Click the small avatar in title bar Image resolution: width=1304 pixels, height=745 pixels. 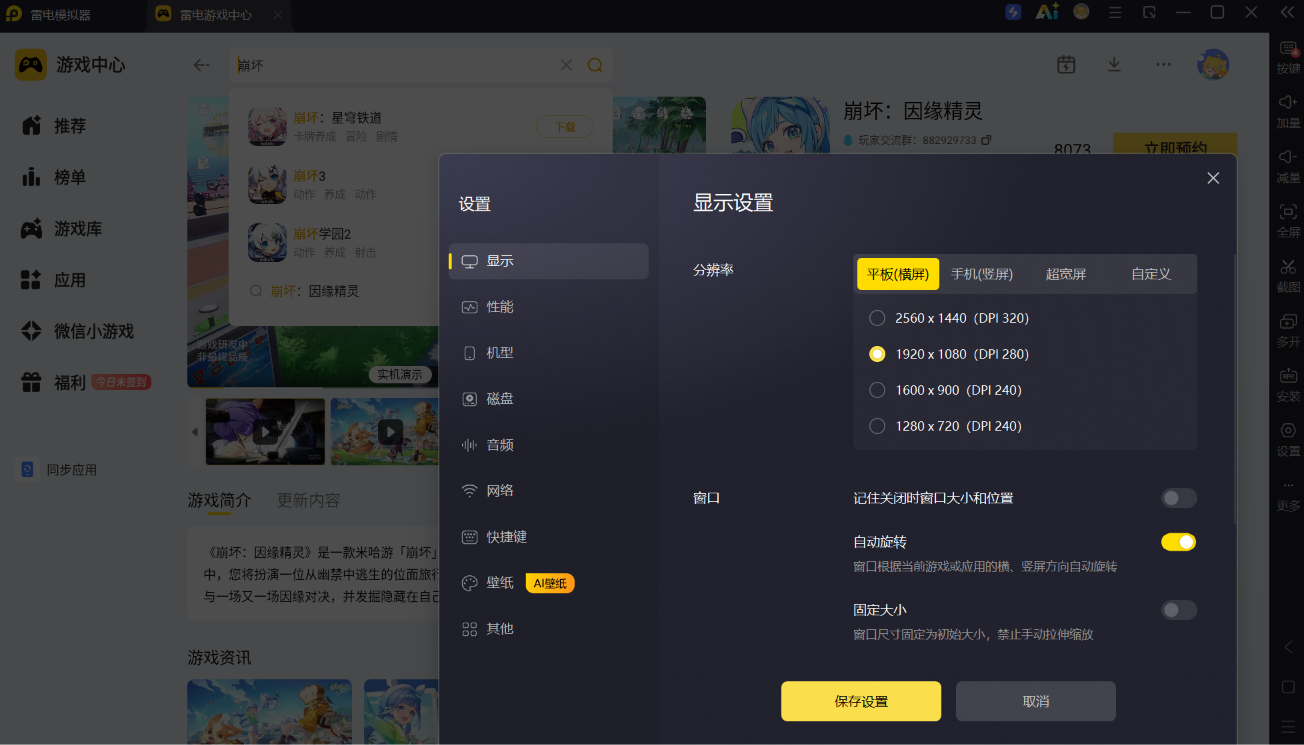point(1081,12)
